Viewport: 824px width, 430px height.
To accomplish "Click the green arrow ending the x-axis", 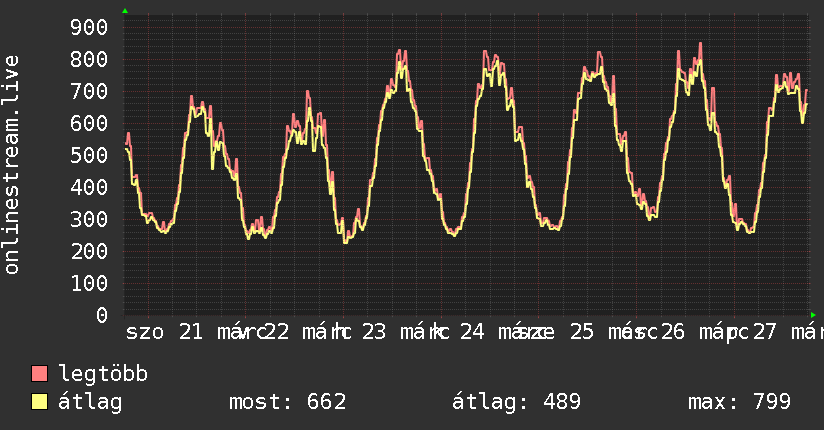I will click(x=813, y=315).
